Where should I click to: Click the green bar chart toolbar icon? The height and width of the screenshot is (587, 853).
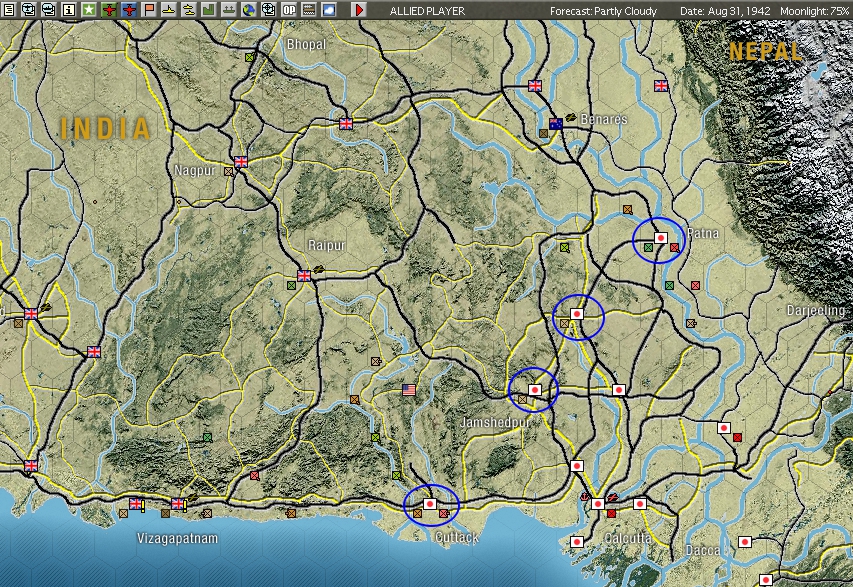[x=208, y=10]
